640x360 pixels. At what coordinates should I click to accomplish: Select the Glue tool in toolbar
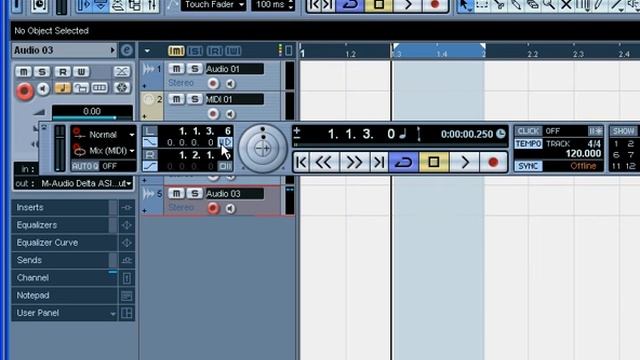(516, 5)
